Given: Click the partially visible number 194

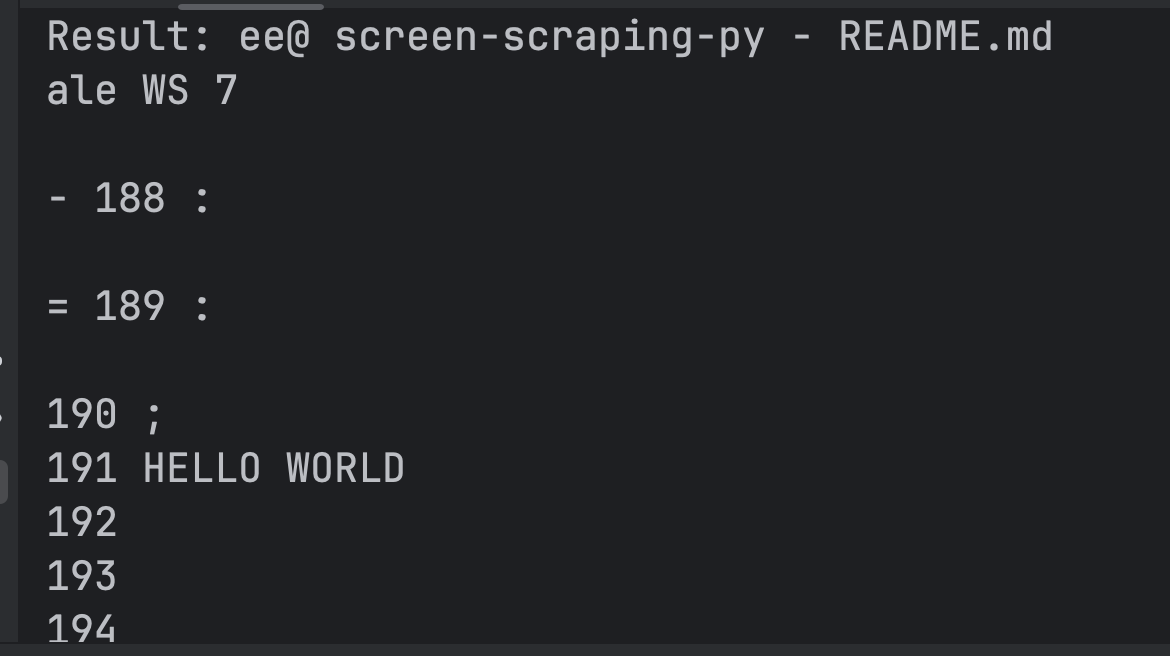Looking at the screenshot, I should [82, 628].
